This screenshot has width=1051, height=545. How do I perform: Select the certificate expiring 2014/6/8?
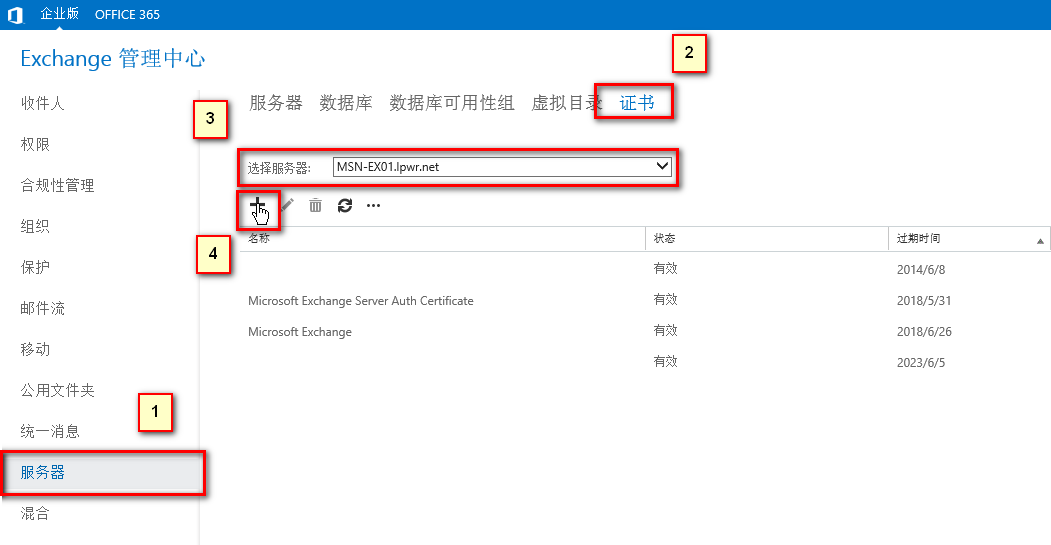pyautogui.click(x=645, y=269)
